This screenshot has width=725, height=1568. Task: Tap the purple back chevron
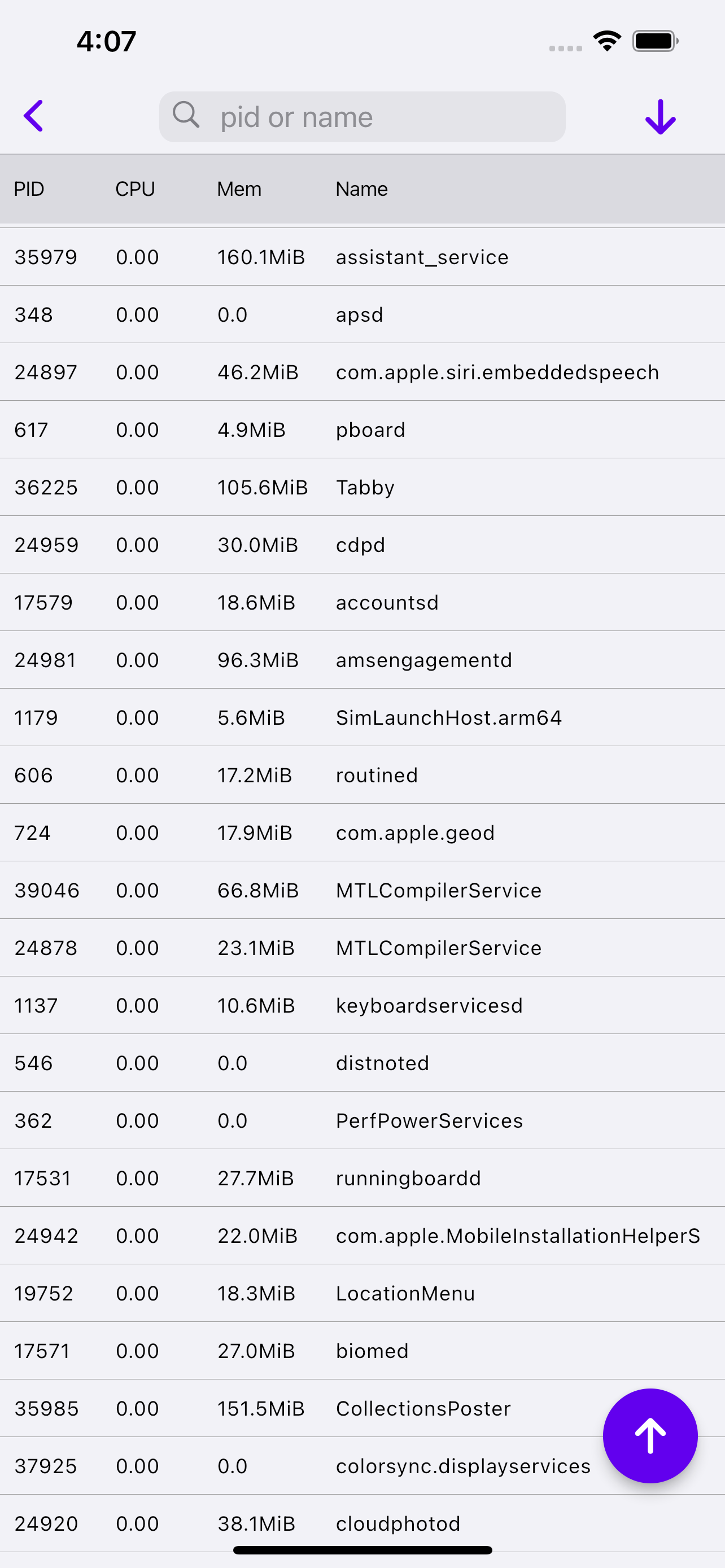[x=34, y=116]
